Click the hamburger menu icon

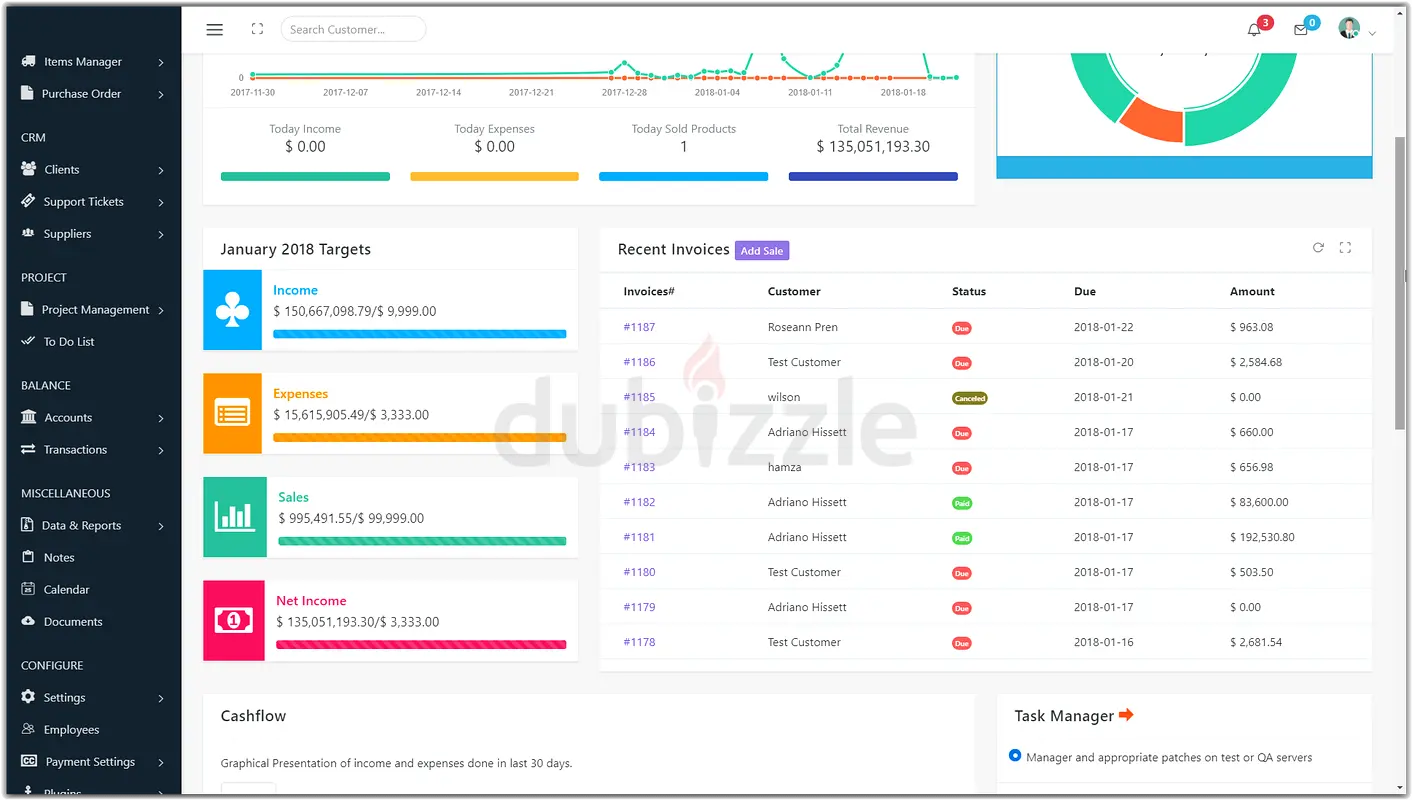214,30
